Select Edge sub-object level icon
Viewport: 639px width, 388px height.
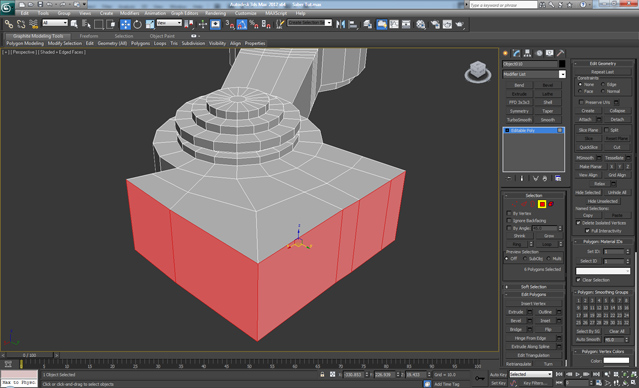pyautogui.click(x=524, y=204)
